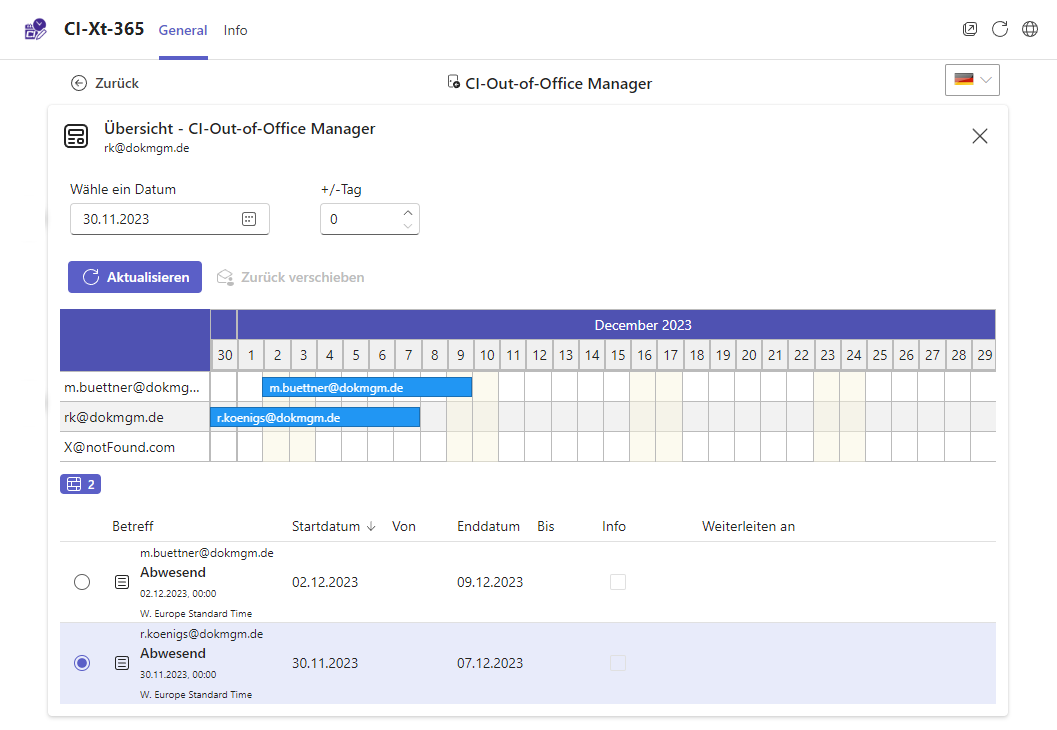
Task: Select the m.buettner@dokmgm.de radio button
Action: (82, 582)
